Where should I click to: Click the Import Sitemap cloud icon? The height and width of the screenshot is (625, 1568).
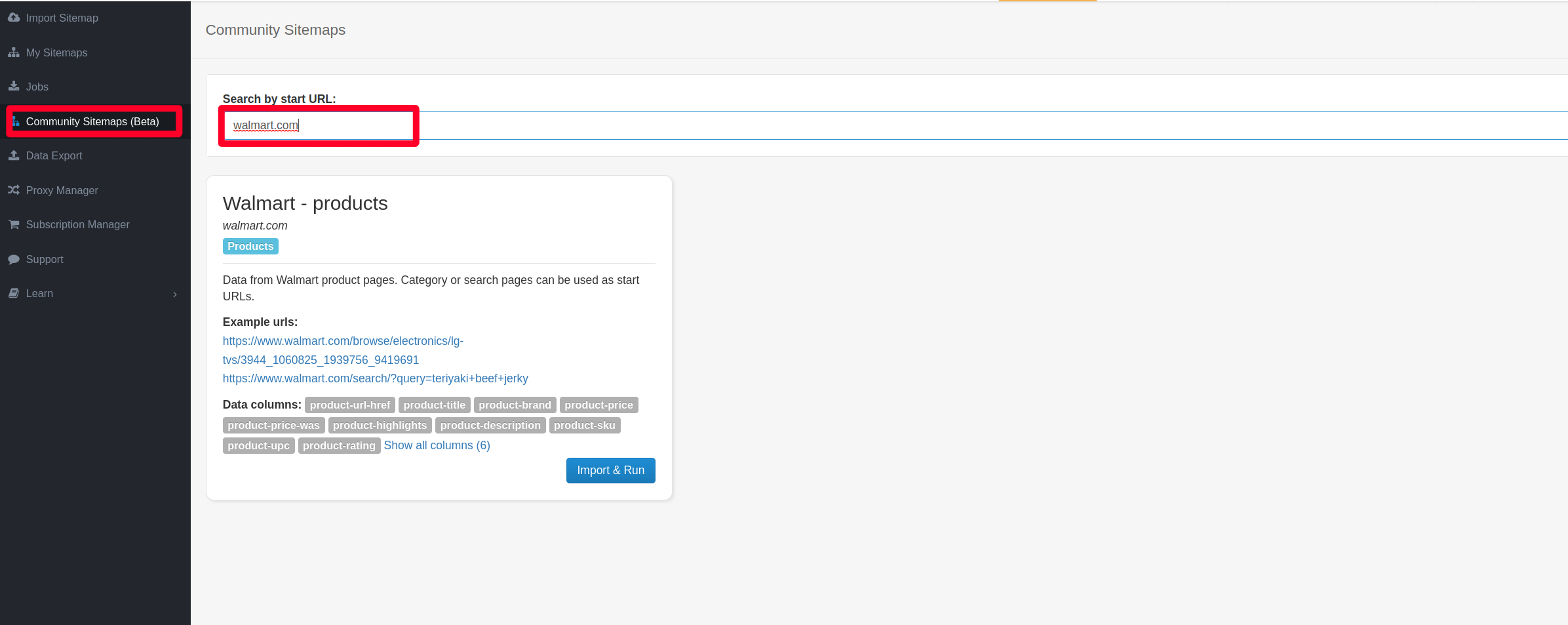pos(14,18)
